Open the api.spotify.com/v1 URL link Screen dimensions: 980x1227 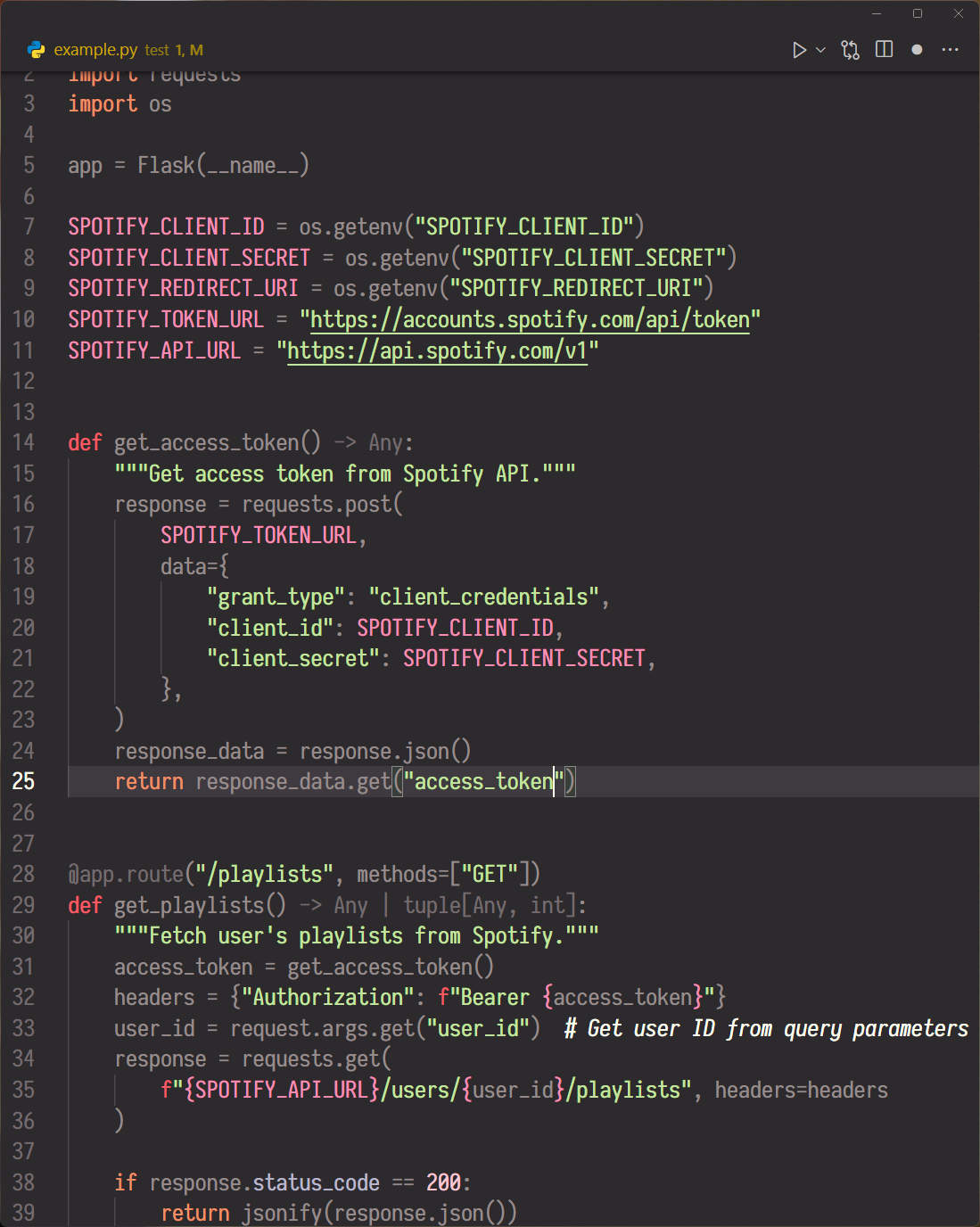[437, 350]
